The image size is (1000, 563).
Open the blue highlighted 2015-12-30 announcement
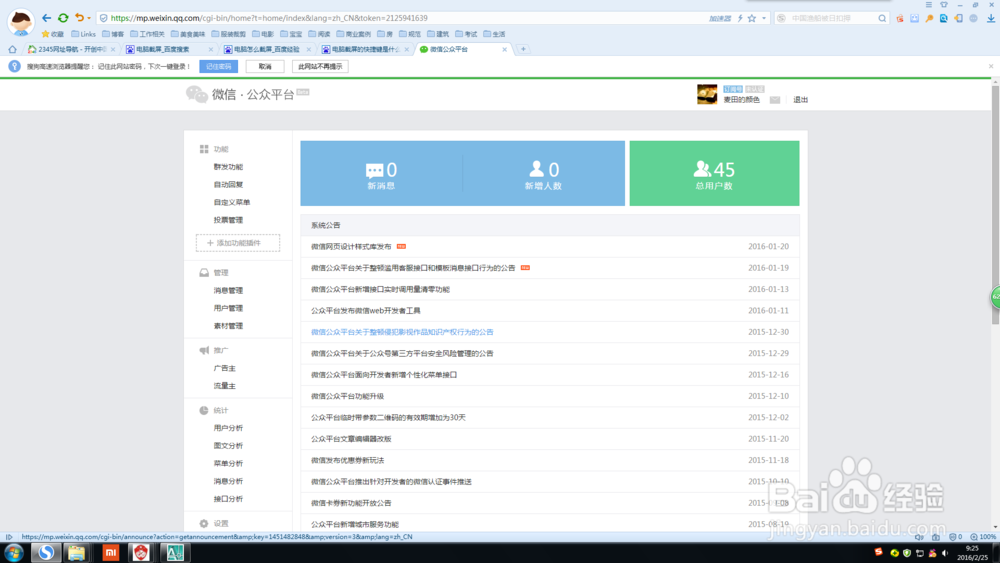tap(402, 332)
